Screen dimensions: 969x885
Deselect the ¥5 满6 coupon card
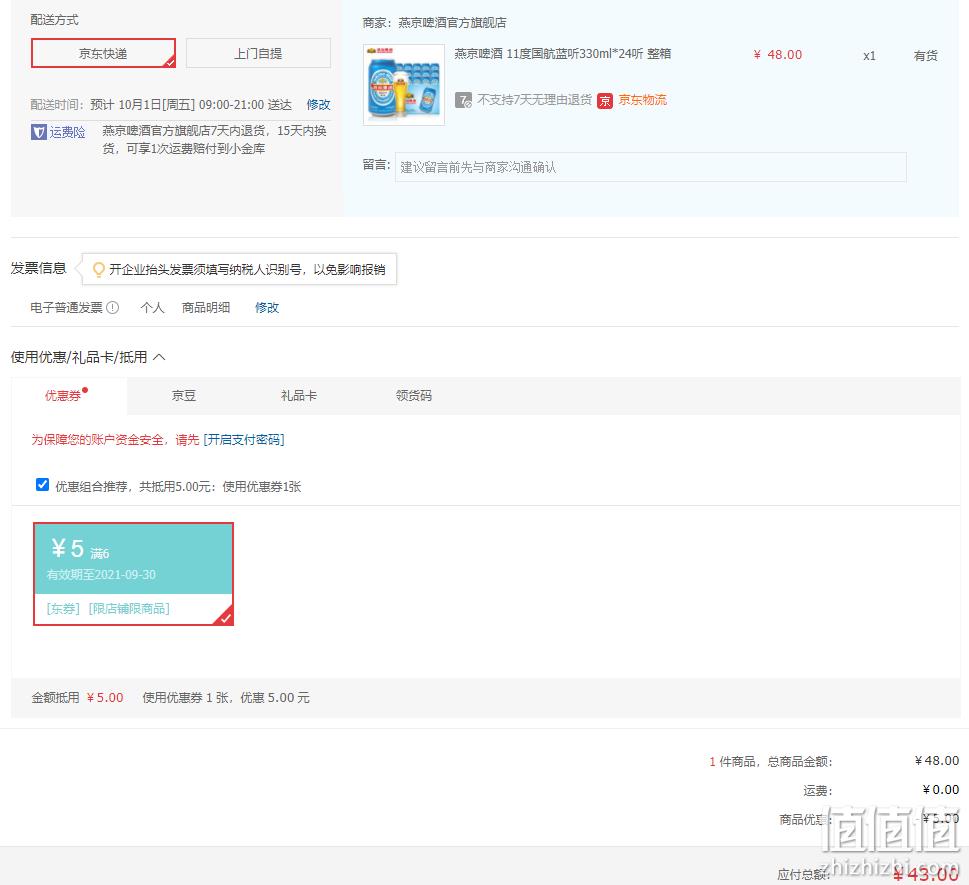[x=133, y=574]
